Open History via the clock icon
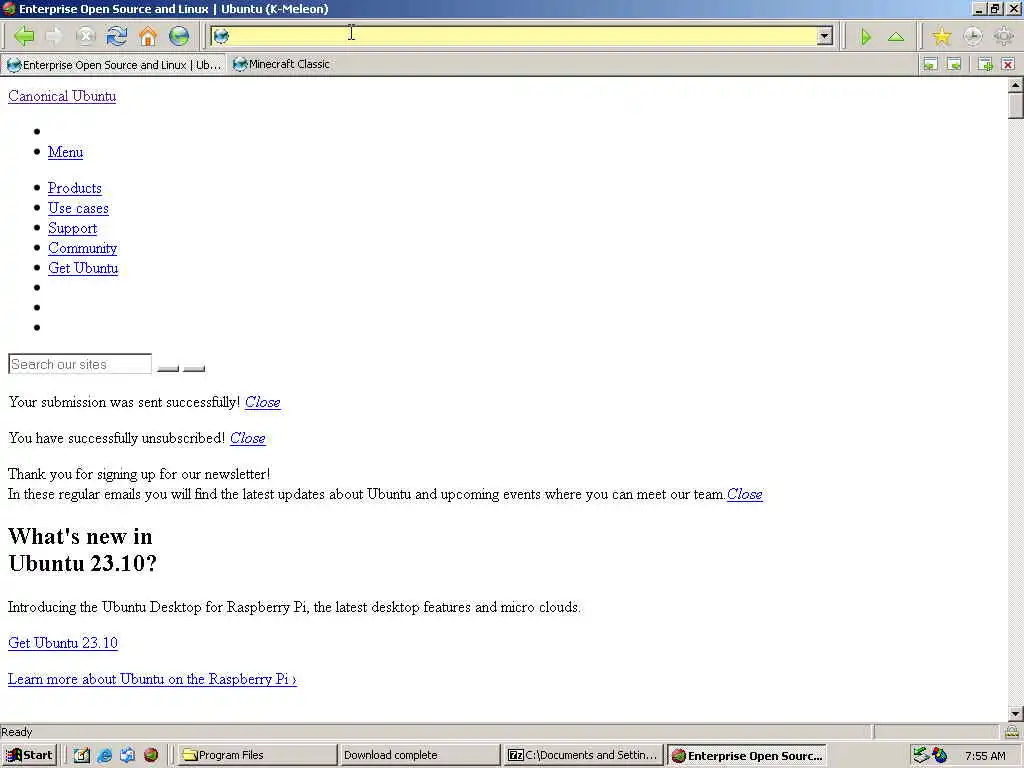 (972, 36)
